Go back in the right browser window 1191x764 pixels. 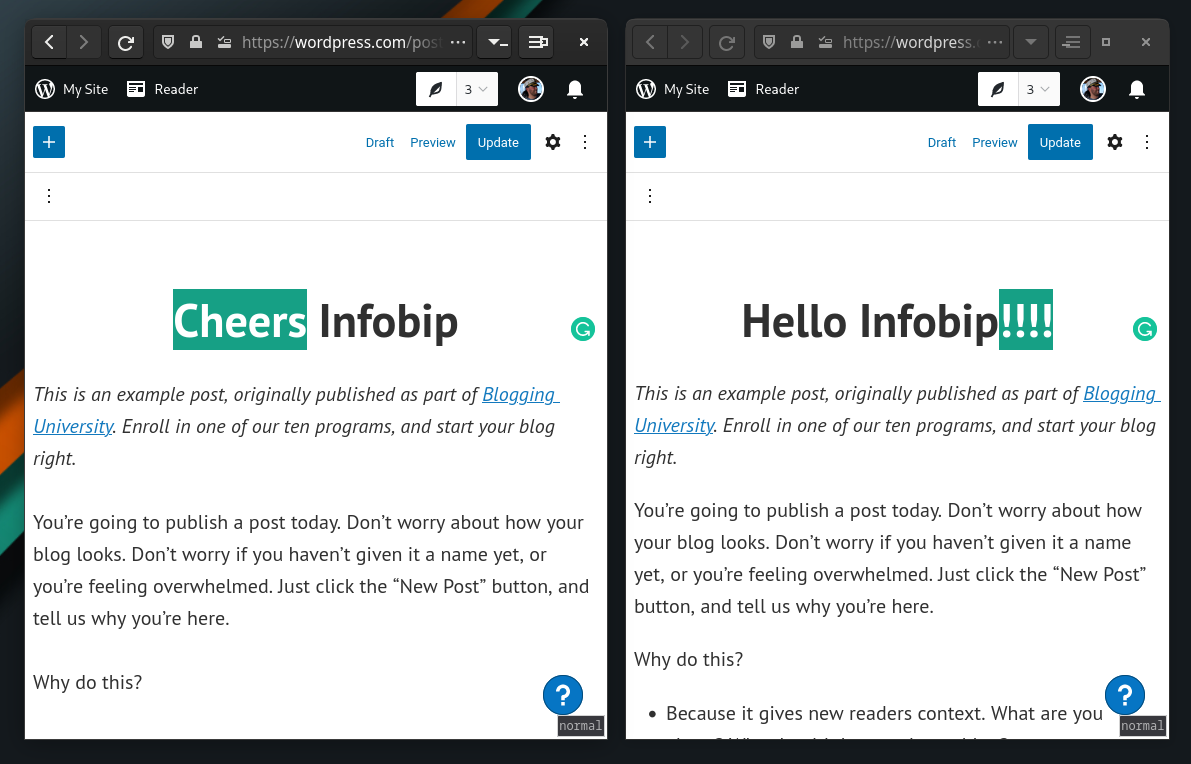coord(650,43)
